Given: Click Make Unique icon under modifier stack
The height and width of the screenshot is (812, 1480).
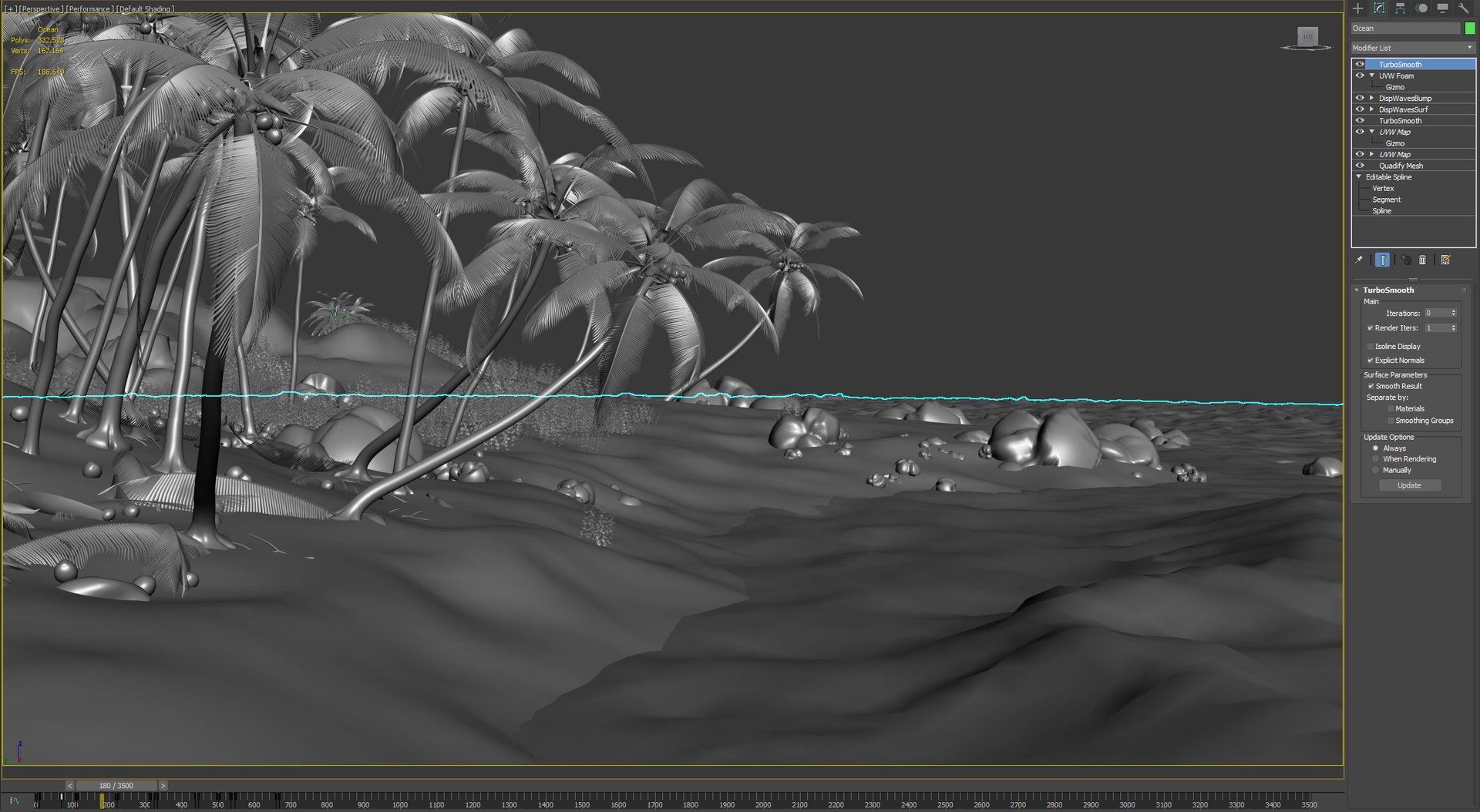Looking at the screenshot, I should point(1406,260).
